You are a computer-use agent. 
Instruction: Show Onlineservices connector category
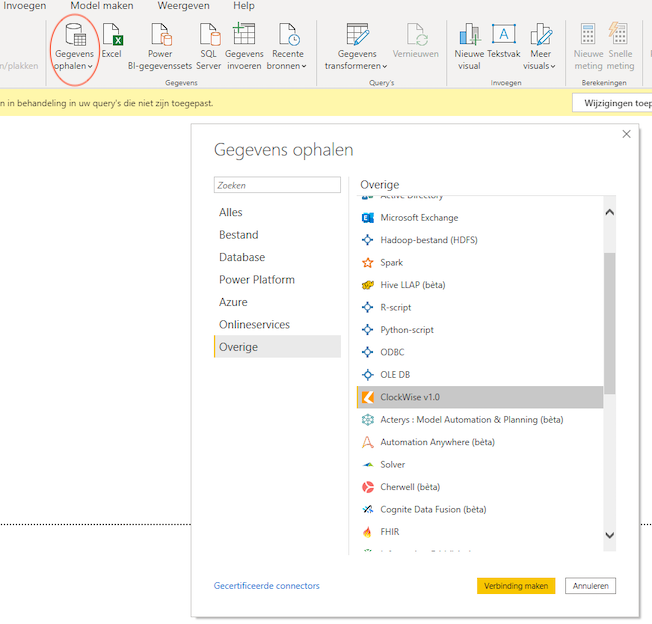(277, 325)
